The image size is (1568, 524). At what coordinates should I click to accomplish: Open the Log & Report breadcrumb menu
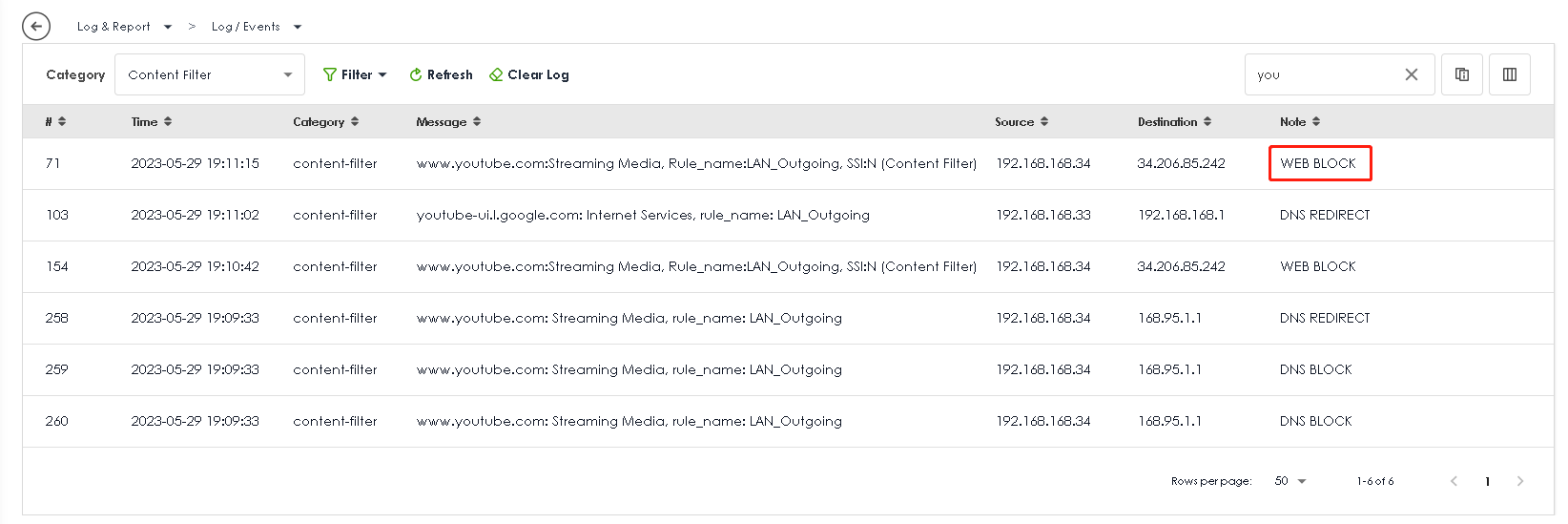pyautogui.click(x=124, y=27)
